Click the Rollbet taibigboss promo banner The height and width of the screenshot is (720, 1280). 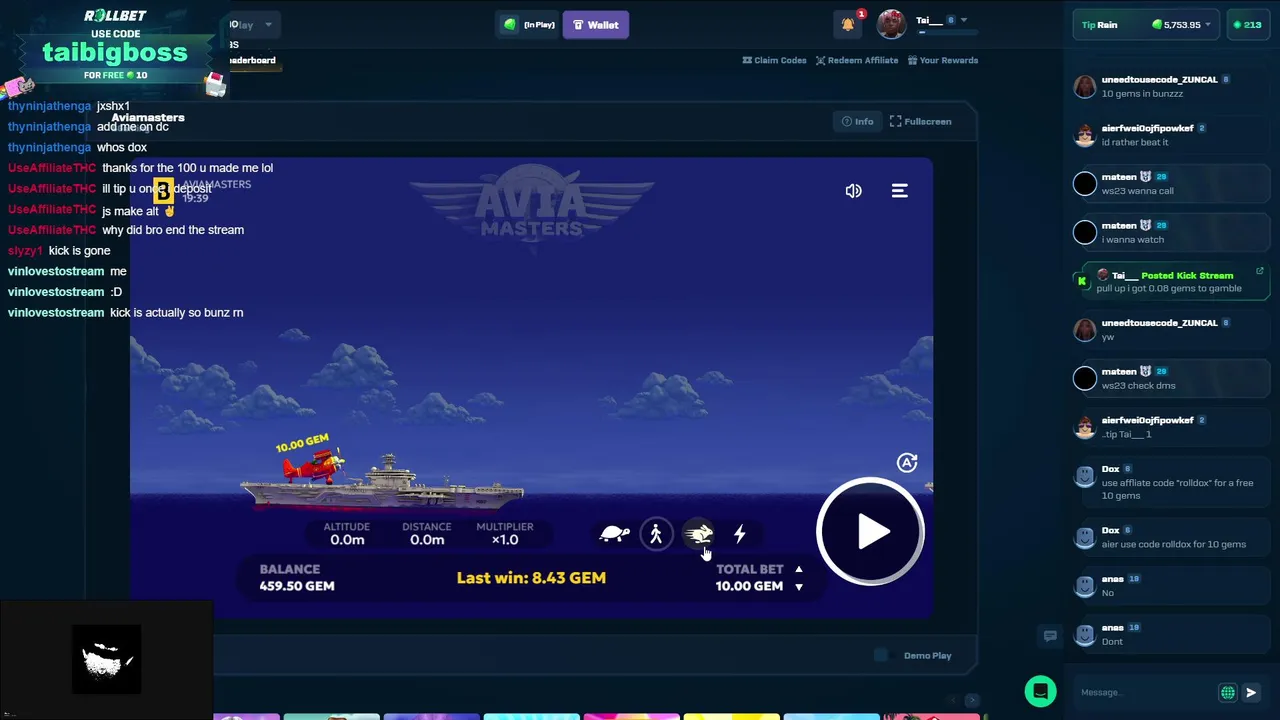pos(115,45)
